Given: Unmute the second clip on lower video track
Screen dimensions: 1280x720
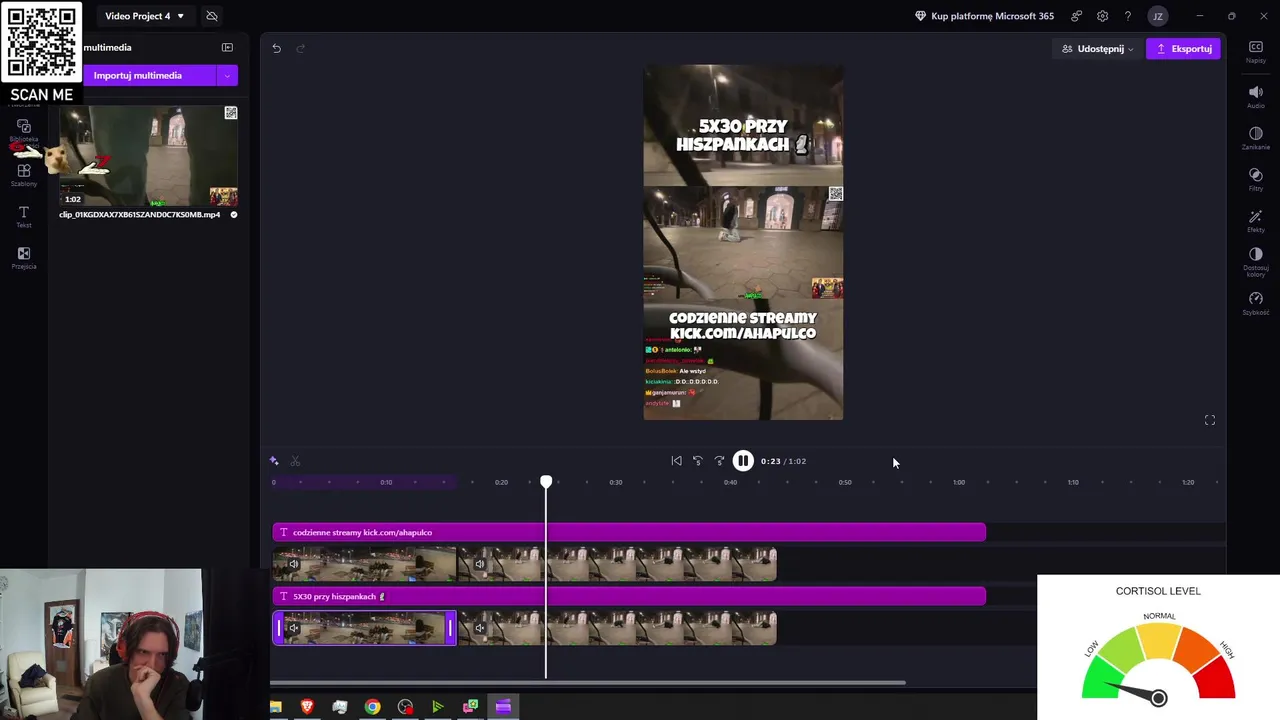Looking at the screenshot, I should point(480,628).
